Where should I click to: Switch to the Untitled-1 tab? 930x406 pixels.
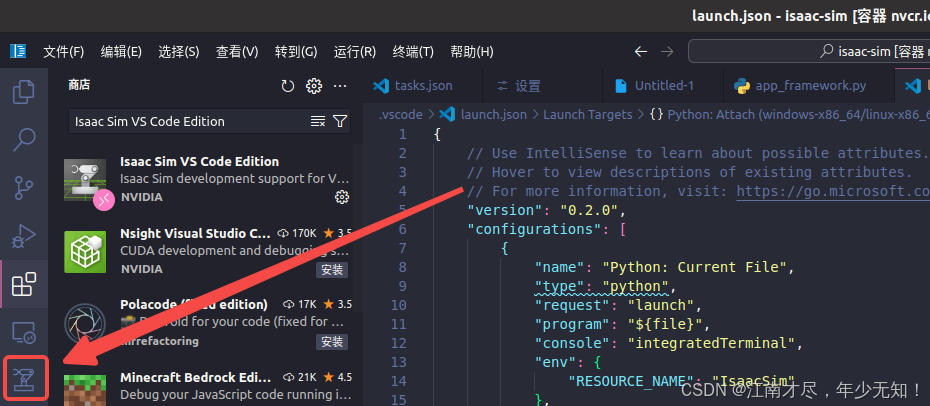point(663,86)
